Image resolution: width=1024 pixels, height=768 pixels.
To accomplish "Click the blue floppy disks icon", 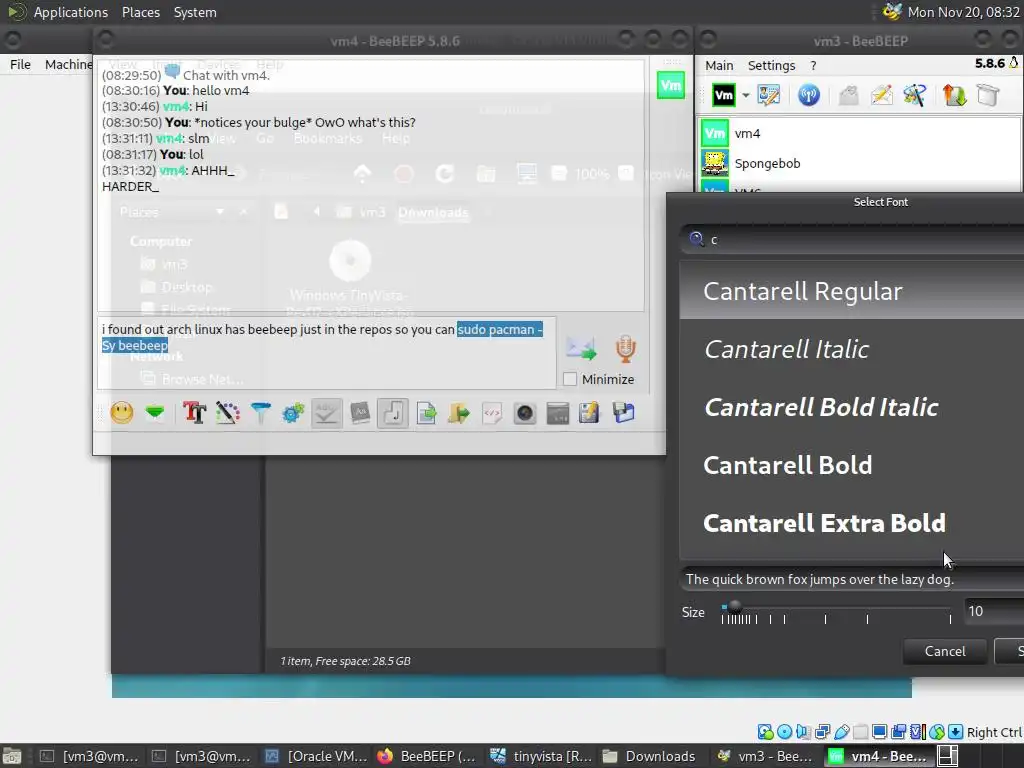I will tap(624, 413).
